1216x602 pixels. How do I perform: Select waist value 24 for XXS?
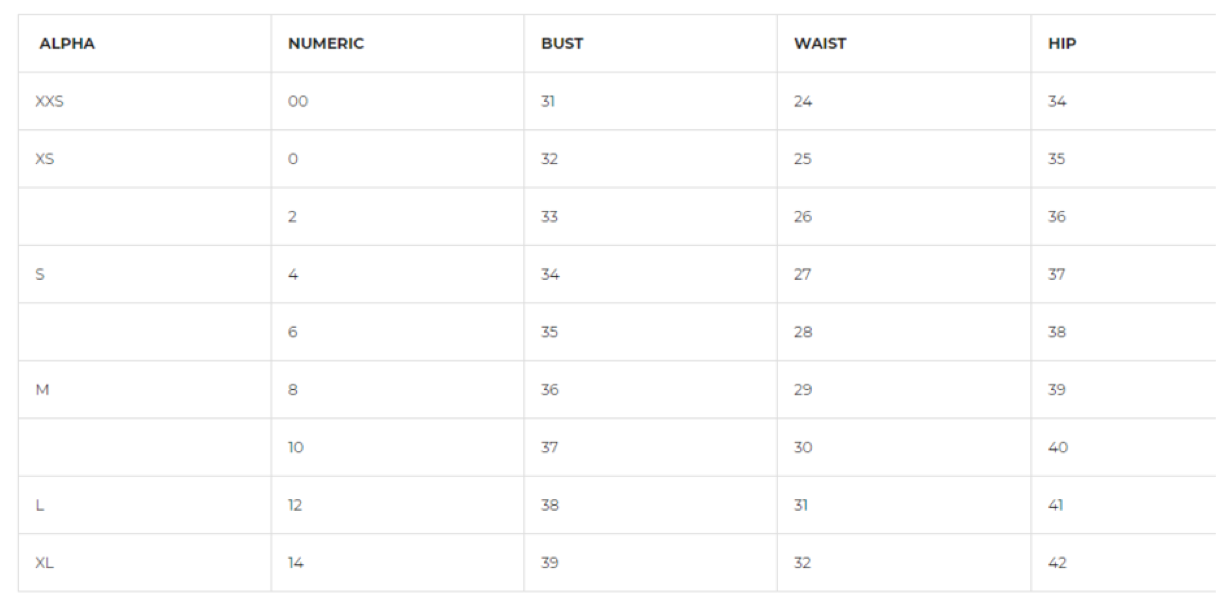803,101
